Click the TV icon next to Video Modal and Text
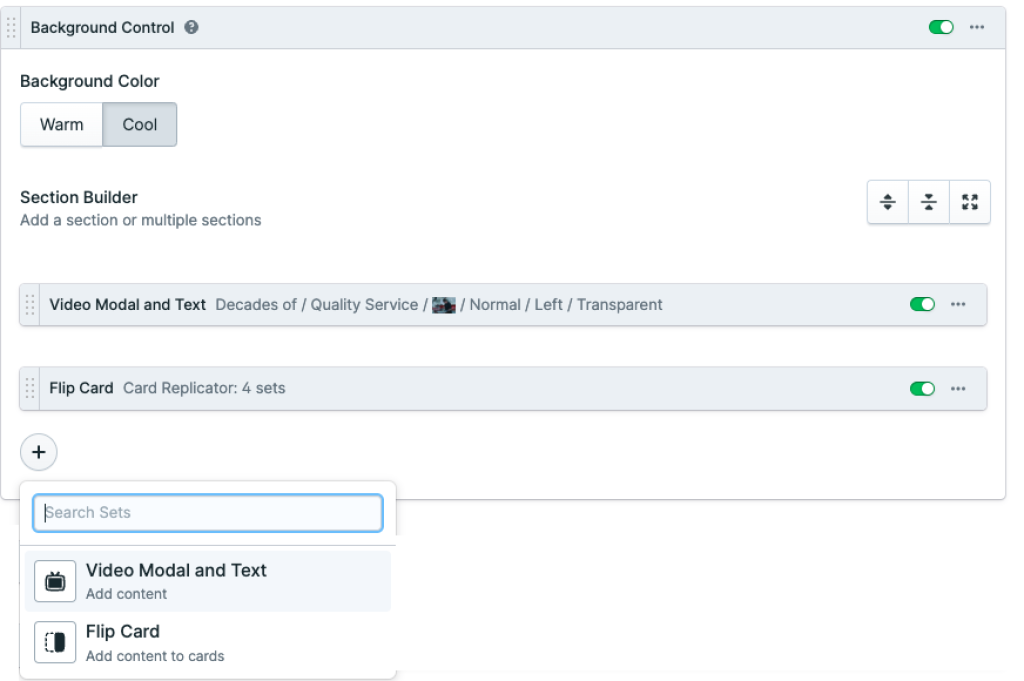This screenshot has height=681, width=1024. click(54, 580)
